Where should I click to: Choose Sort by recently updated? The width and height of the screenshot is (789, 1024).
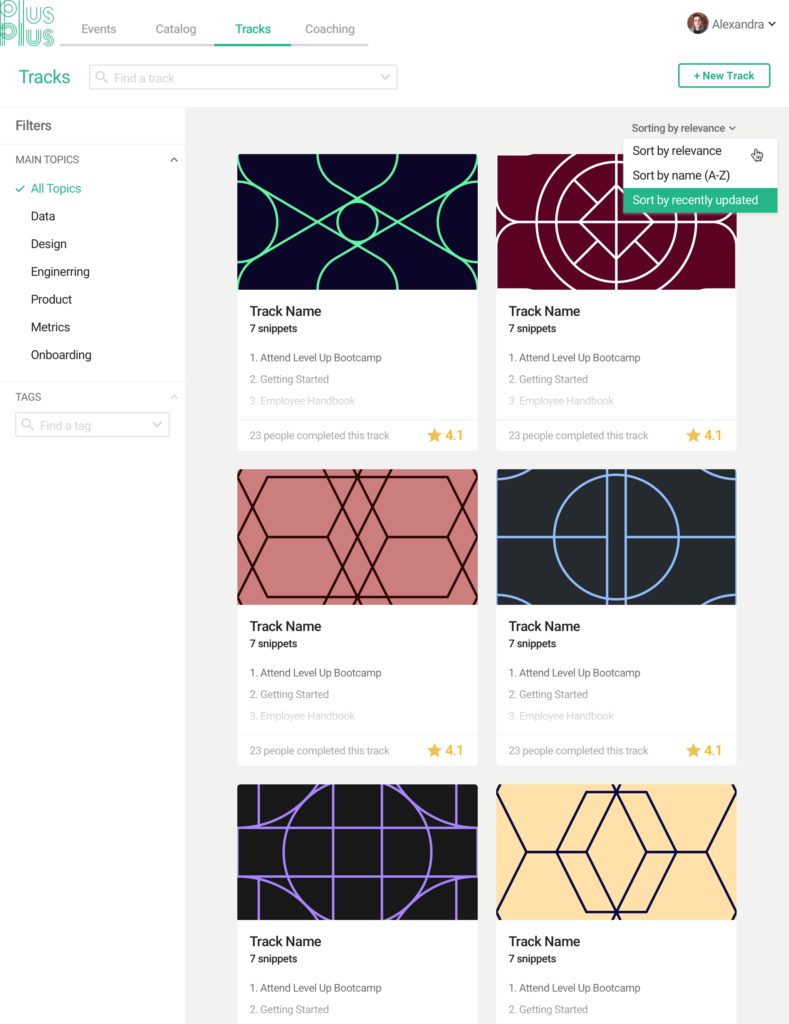point(700,200)
